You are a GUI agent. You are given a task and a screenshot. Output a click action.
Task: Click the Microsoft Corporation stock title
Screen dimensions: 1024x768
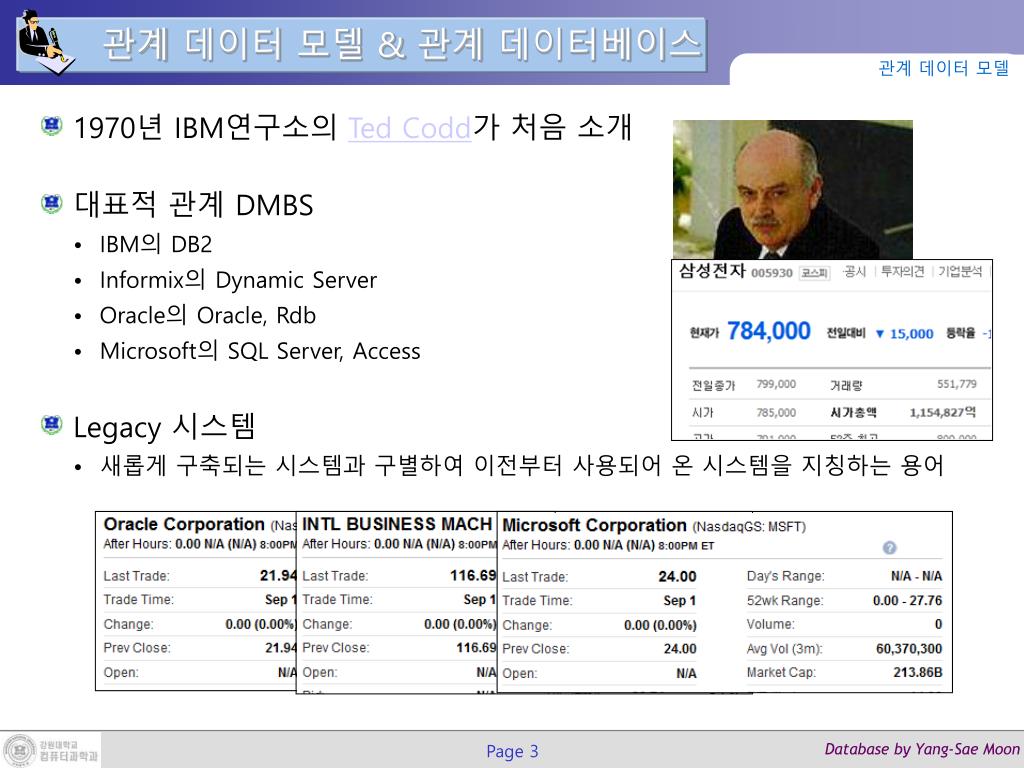click(594, 525)
